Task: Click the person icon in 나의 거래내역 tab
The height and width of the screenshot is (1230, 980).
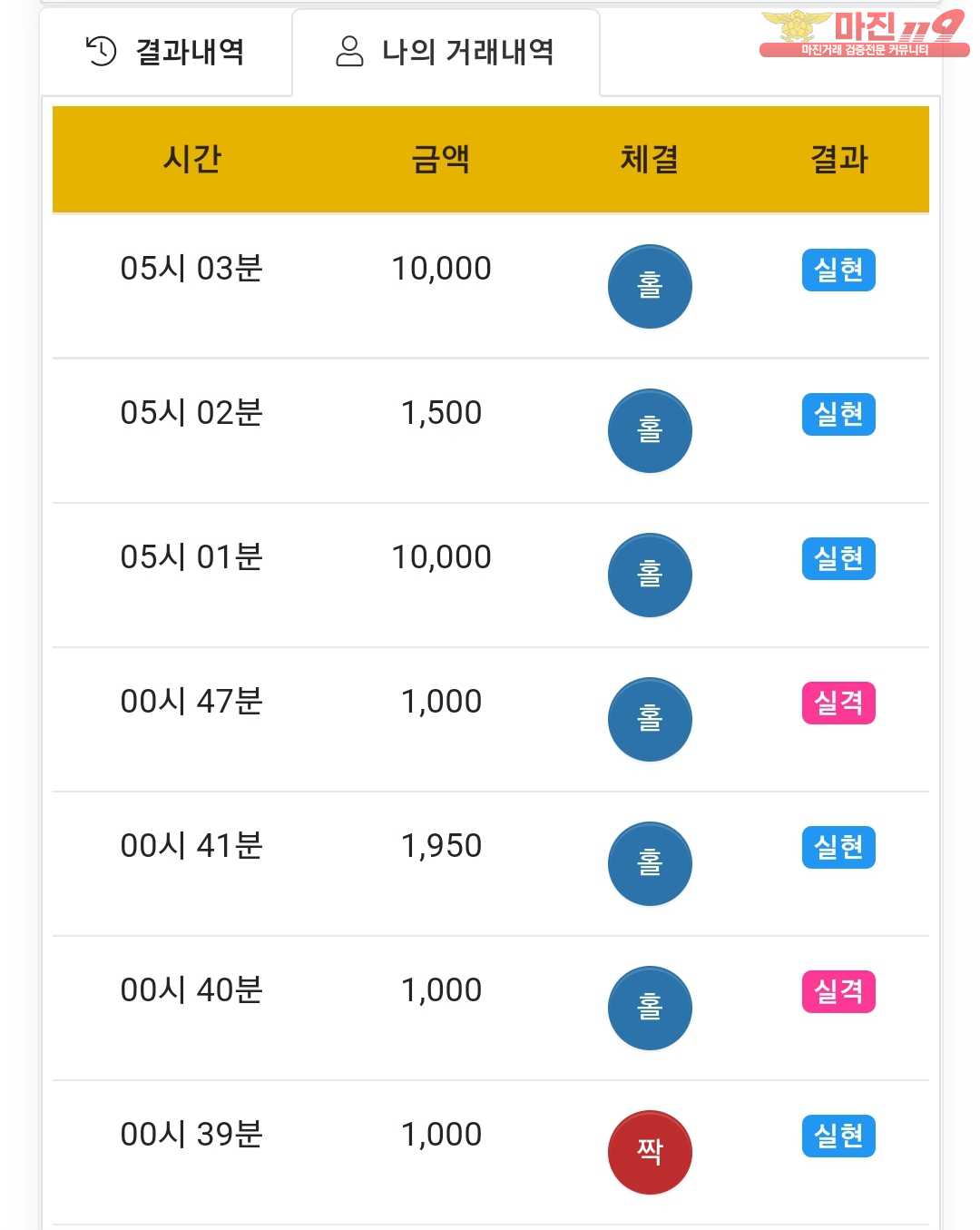Action: click(349, 52)
